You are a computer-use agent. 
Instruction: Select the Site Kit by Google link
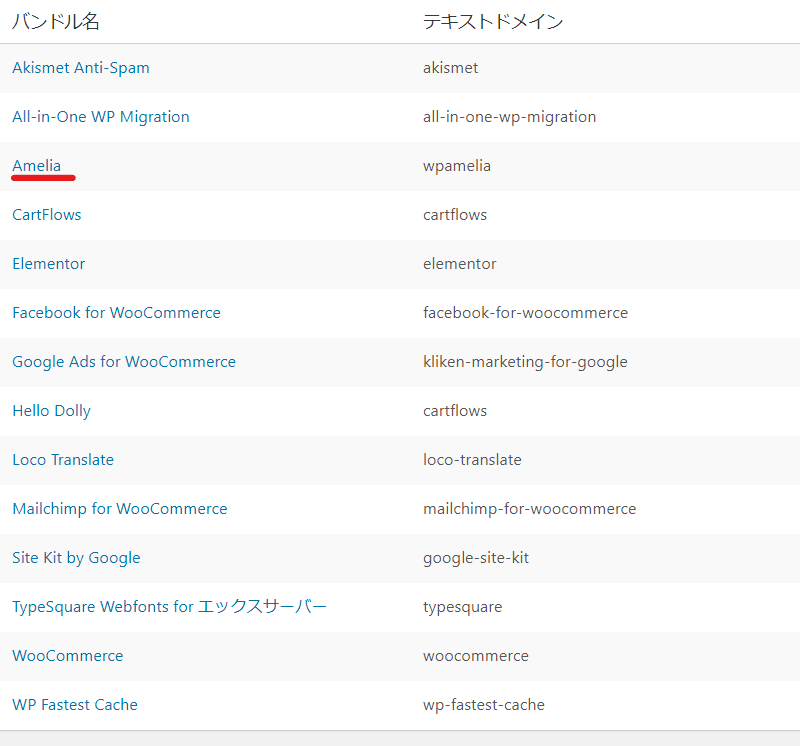[76, 558]
